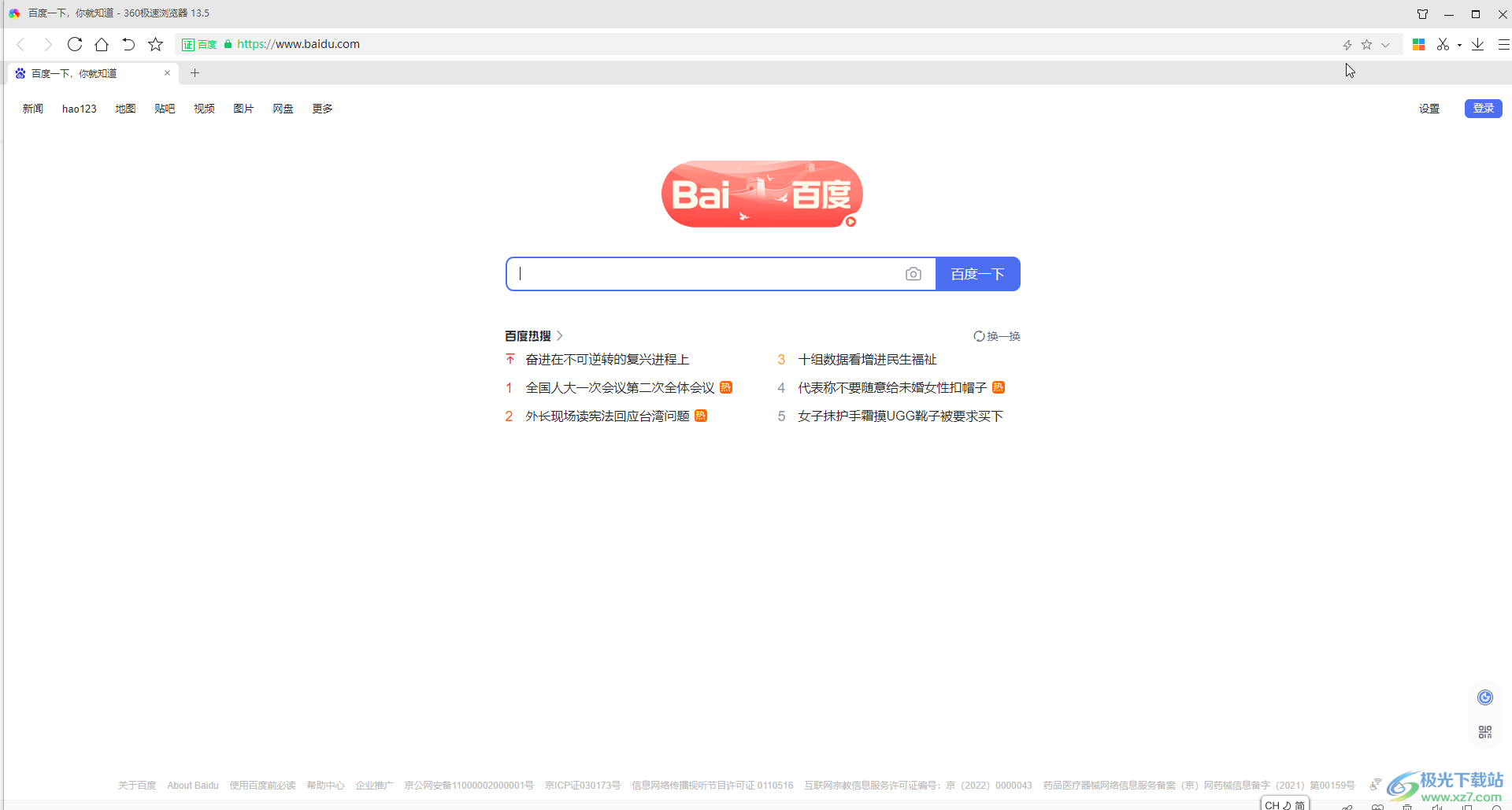Open the 关于百度 footer link
Viewport: 1512px width, 810px height.
pyautogui.click(x=137, y=786)
